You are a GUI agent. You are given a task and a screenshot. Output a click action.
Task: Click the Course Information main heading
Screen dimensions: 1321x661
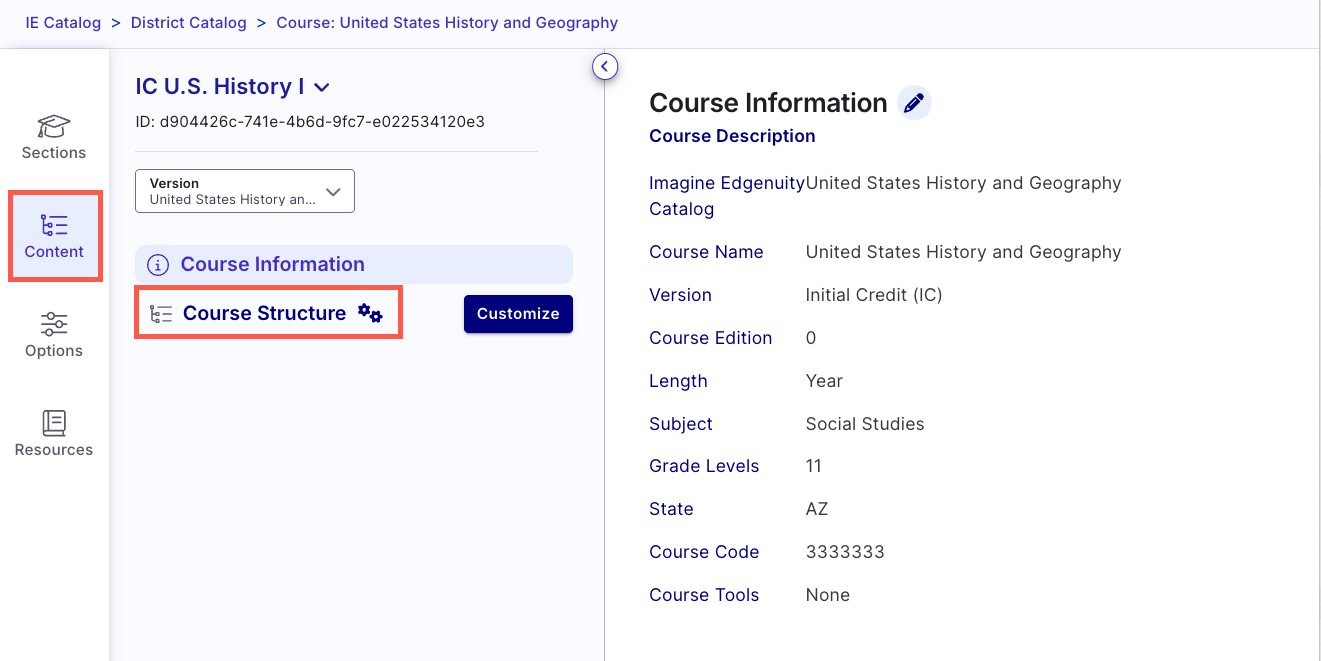(x=768, y=103)
